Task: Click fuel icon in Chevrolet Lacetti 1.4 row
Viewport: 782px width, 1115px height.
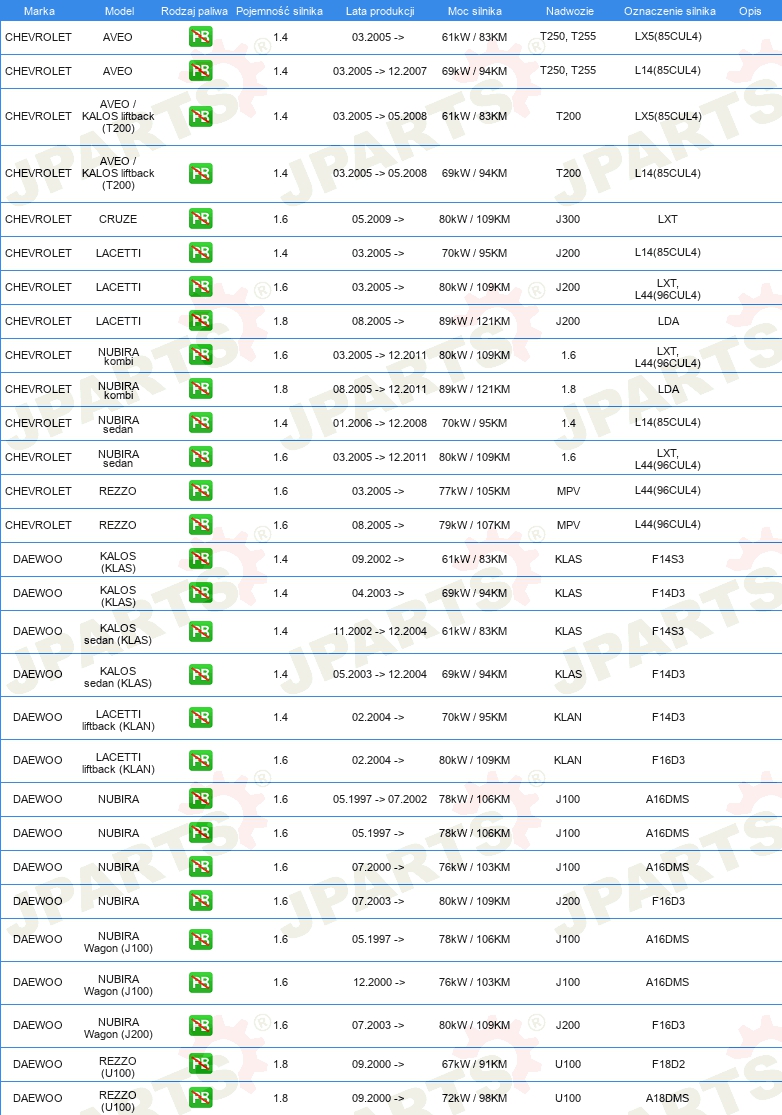Action: click(200, 253)
